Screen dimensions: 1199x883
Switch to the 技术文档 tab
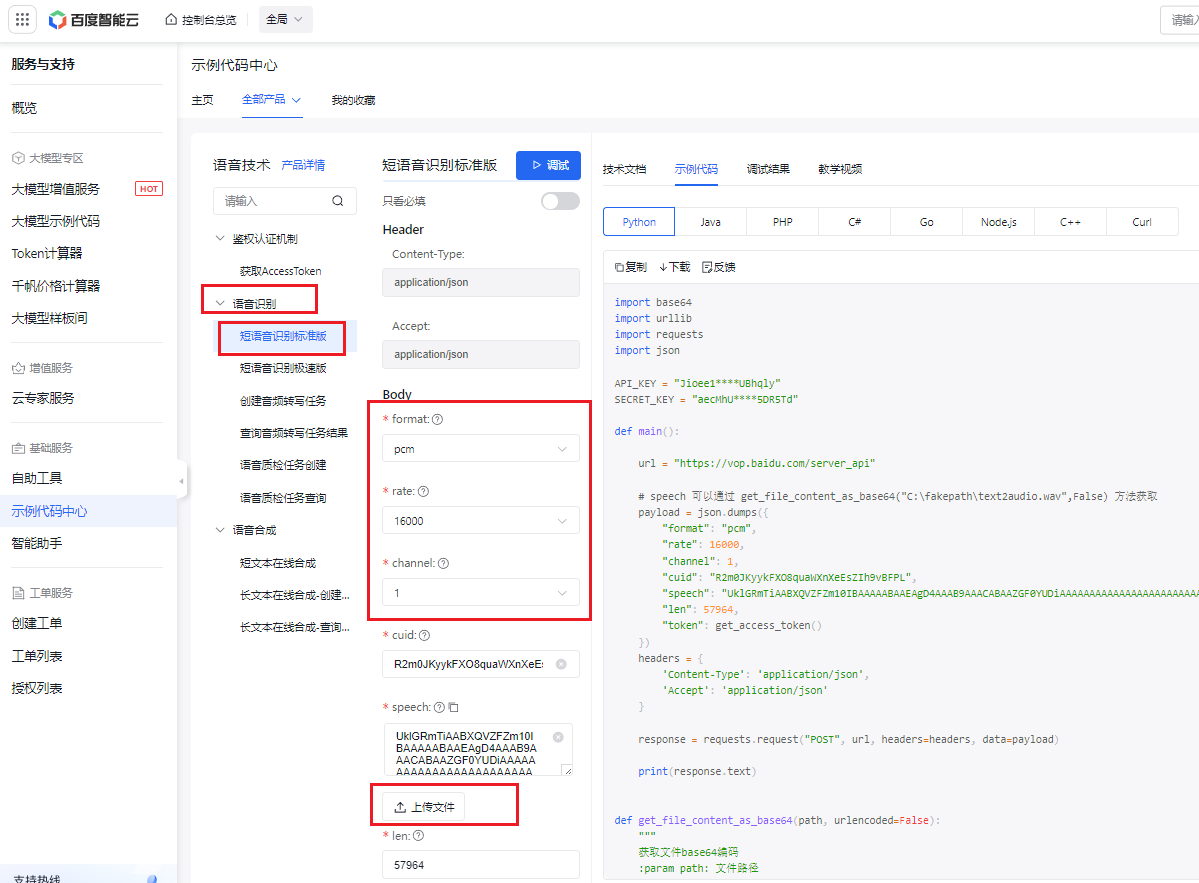click(624, 169)
